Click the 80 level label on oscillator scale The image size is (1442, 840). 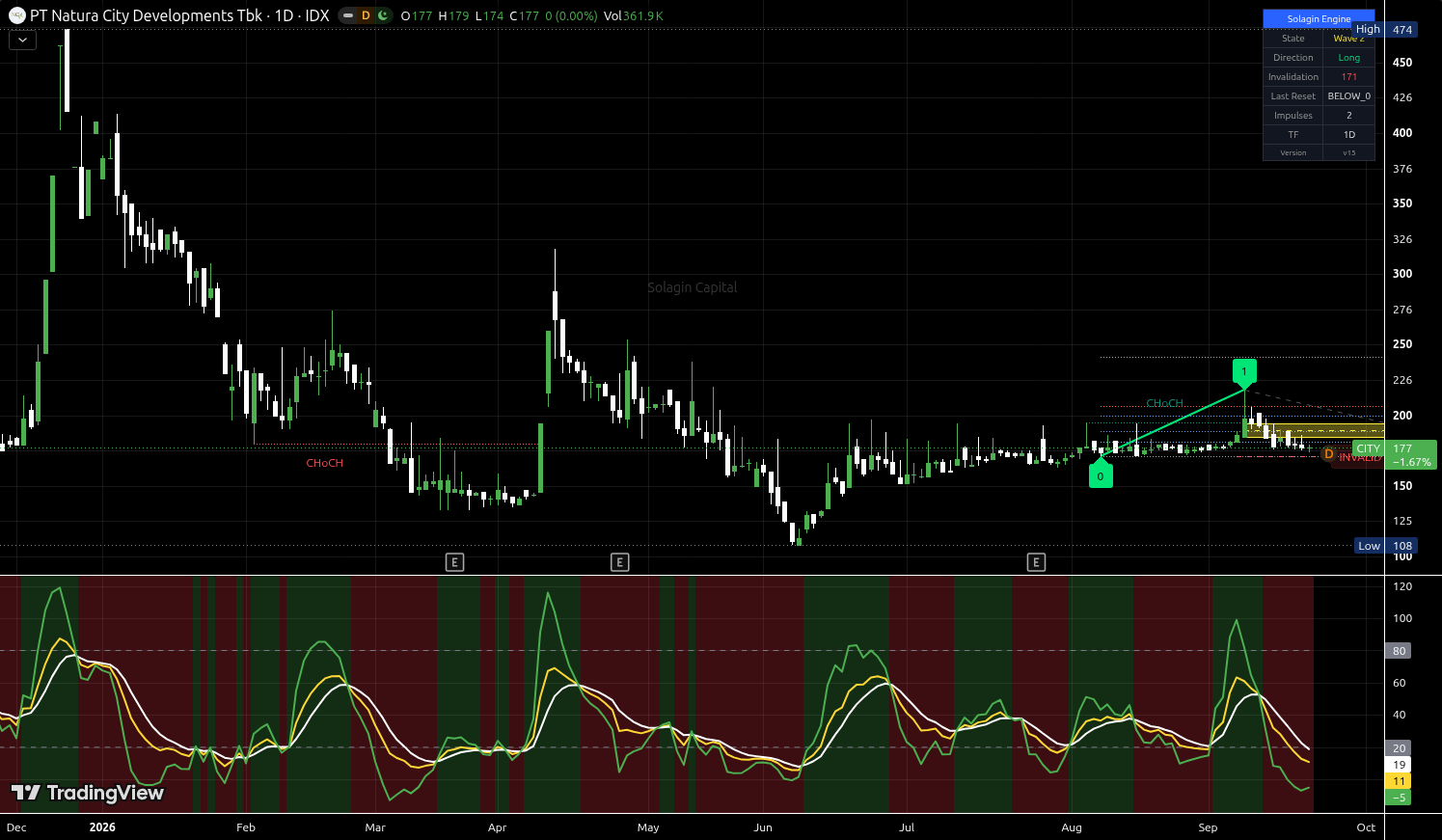click(1399, 651)
